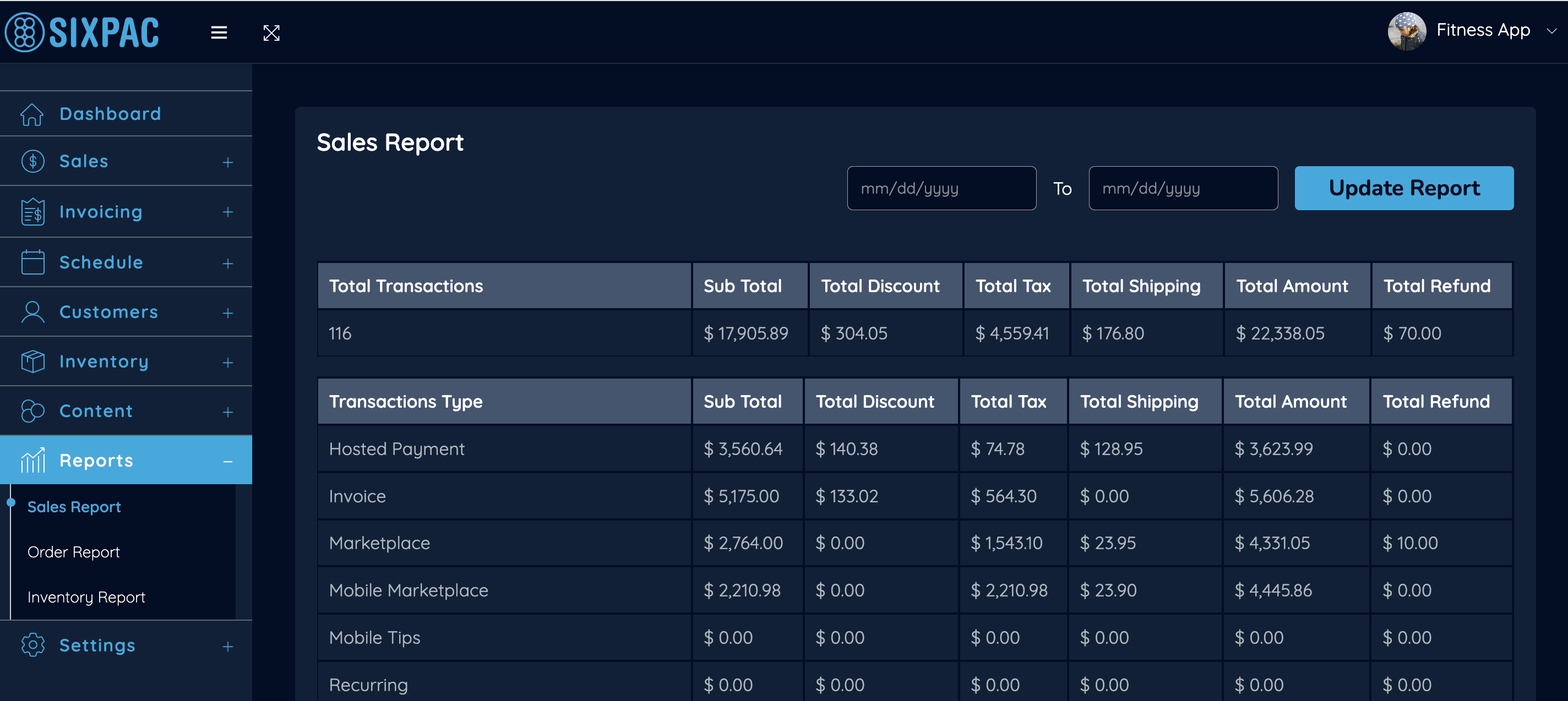Click the Inventory box icon
Viewport: 1568px width, 701px height.
tap(32, 361)
